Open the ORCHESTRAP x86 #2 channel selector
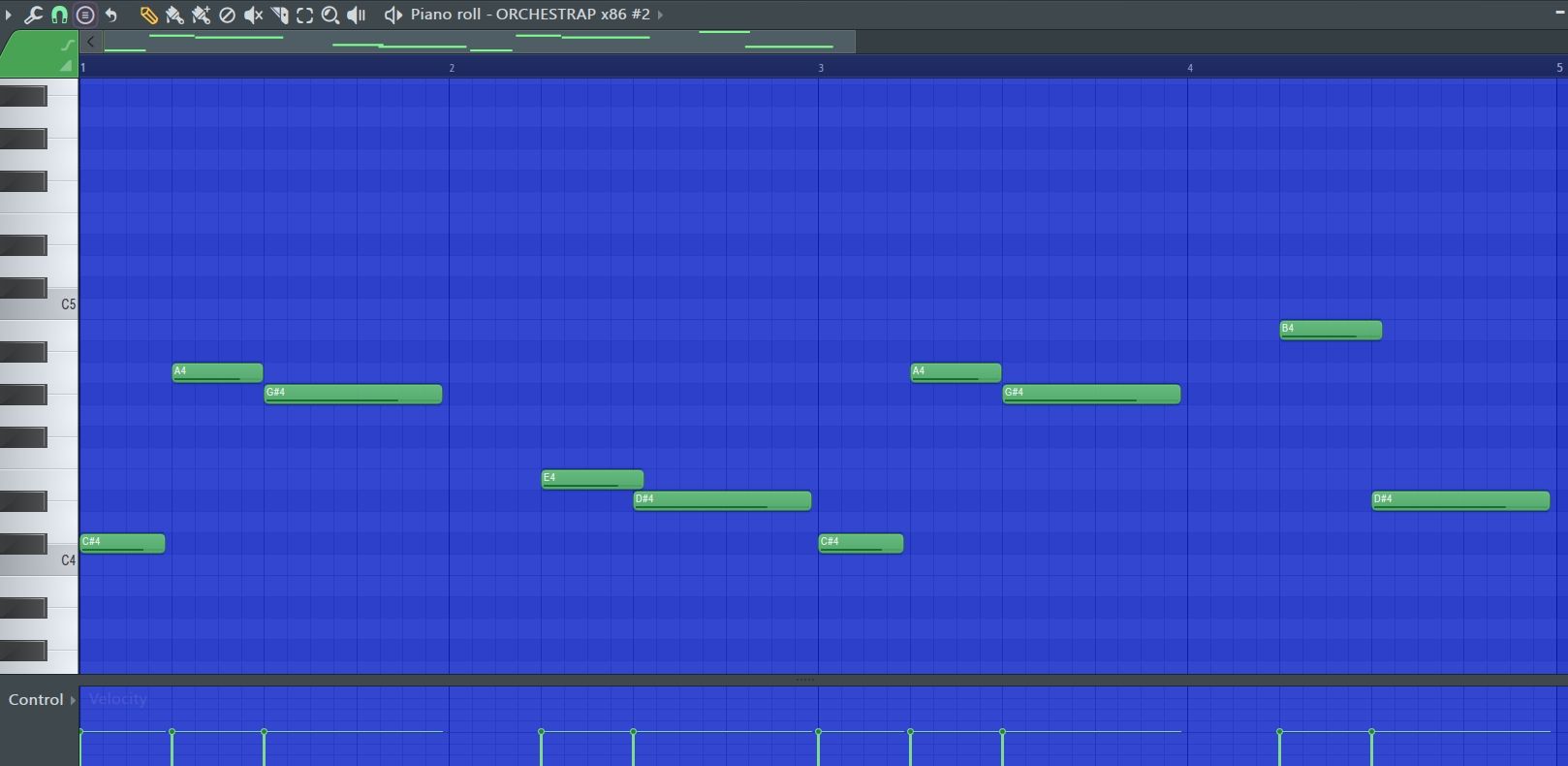 (573, 15)
